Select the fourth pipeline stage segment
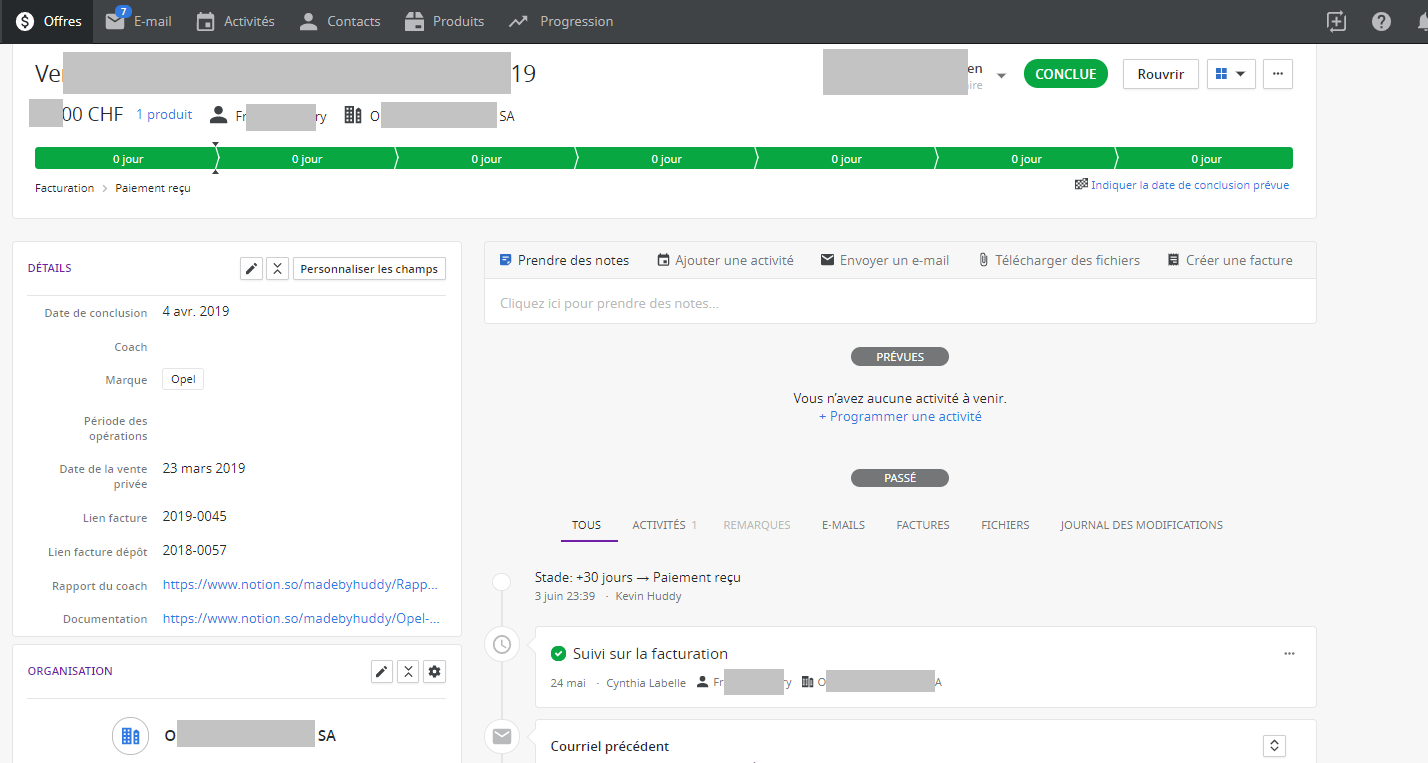The image size is (1428, 763). coord(665,159)
